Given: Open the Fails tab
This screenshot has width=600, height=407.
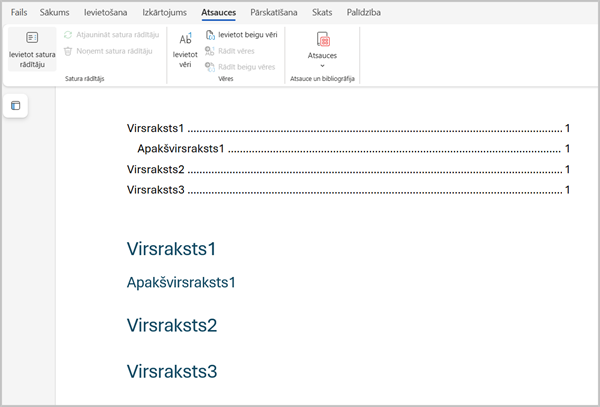Looking at the screenshot, I should [x=19, y=12].
